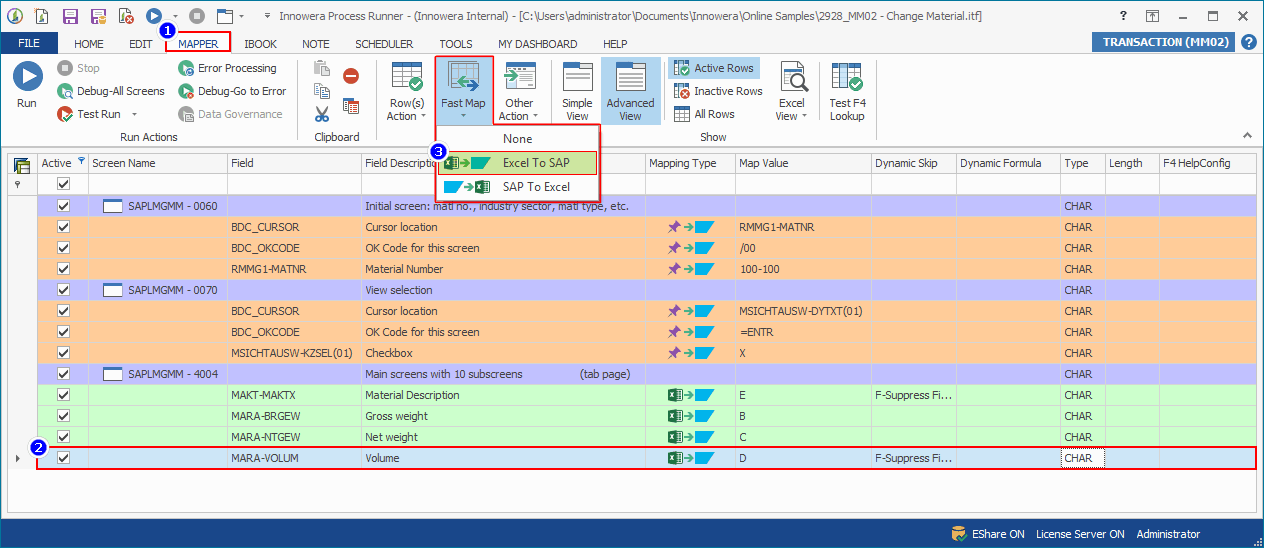
Task: Click the purple save icon in title bar
Action: (70, 16)
